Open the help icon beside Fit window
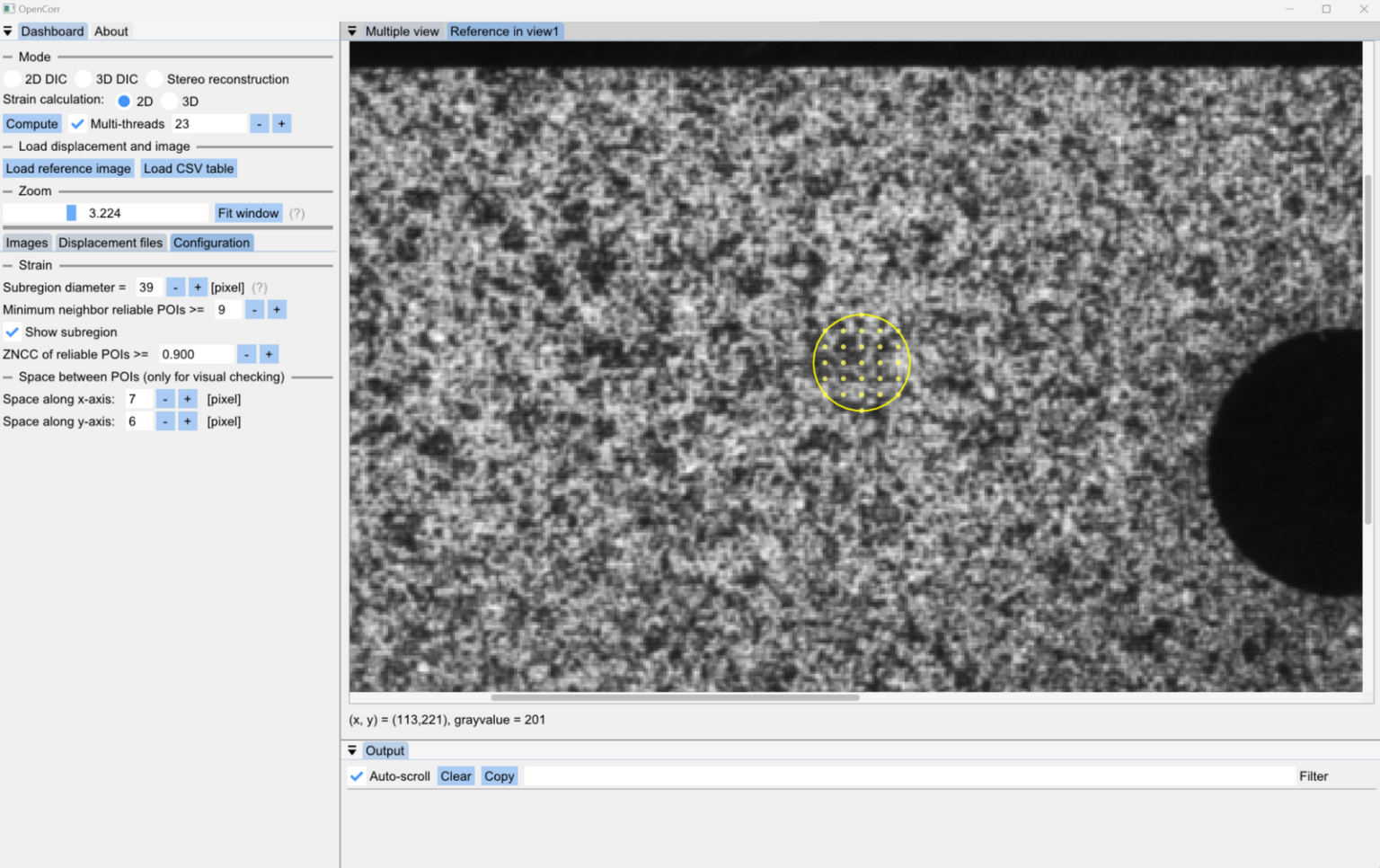 [296, 213]
